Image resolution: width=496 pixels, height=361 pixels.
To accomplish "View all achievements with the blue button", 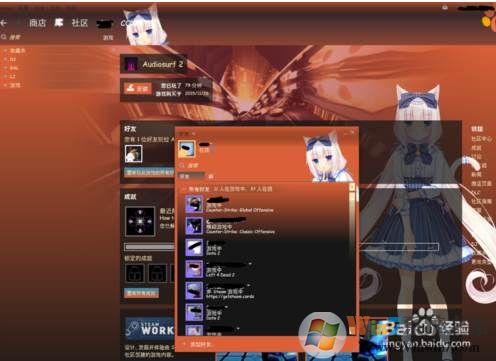I will pyautogui.click(x=141, y=293).
